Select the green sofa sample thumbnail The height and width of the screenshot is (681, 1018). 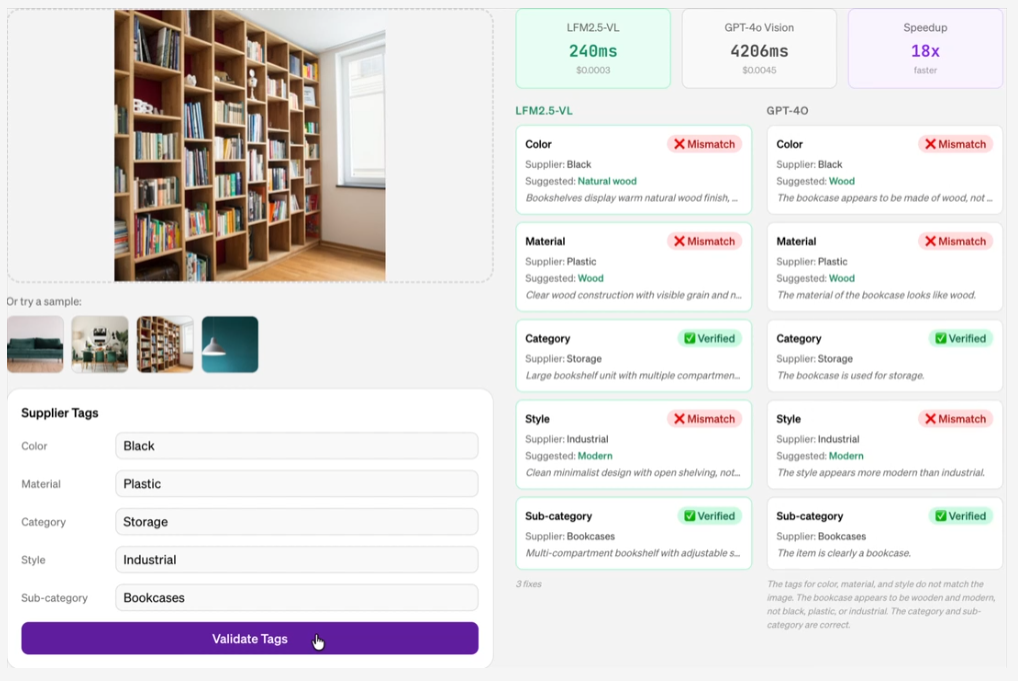point(35,344)
